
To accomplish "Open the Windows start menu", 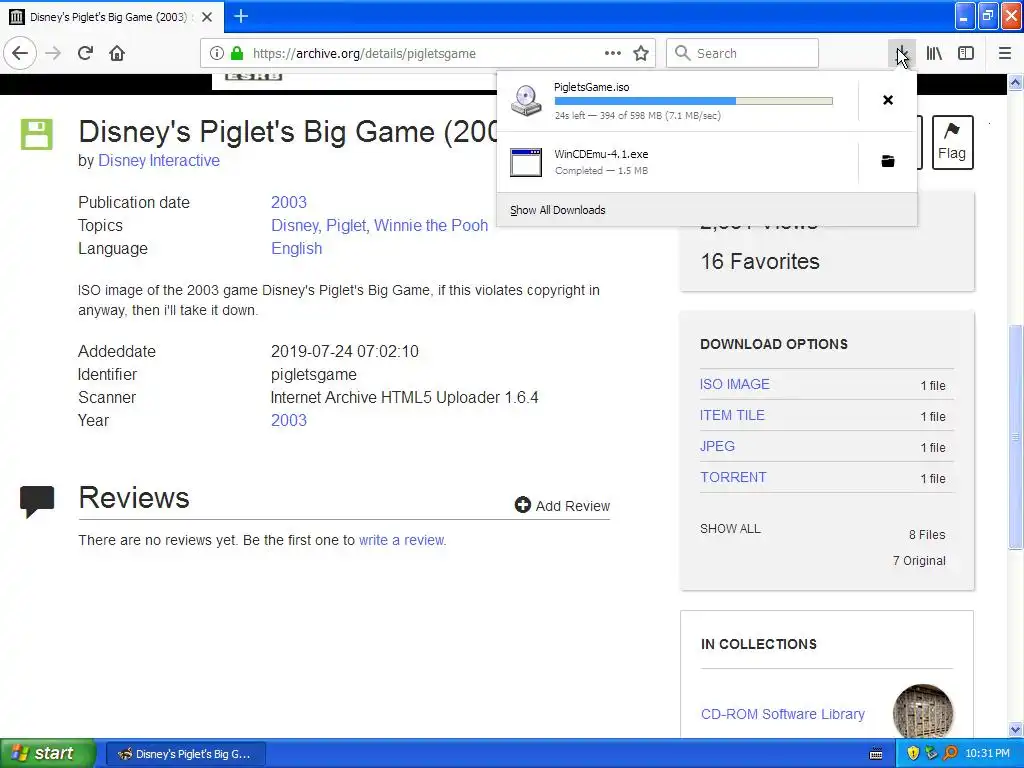I will tap(48, 753).
